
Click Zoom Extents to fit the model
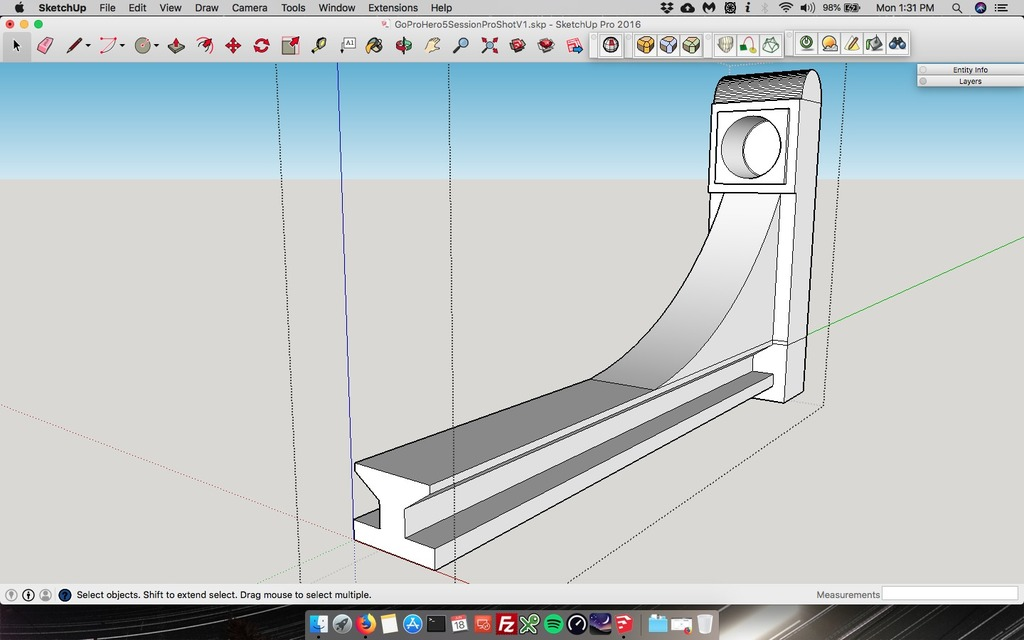click(x=488, y=44)
